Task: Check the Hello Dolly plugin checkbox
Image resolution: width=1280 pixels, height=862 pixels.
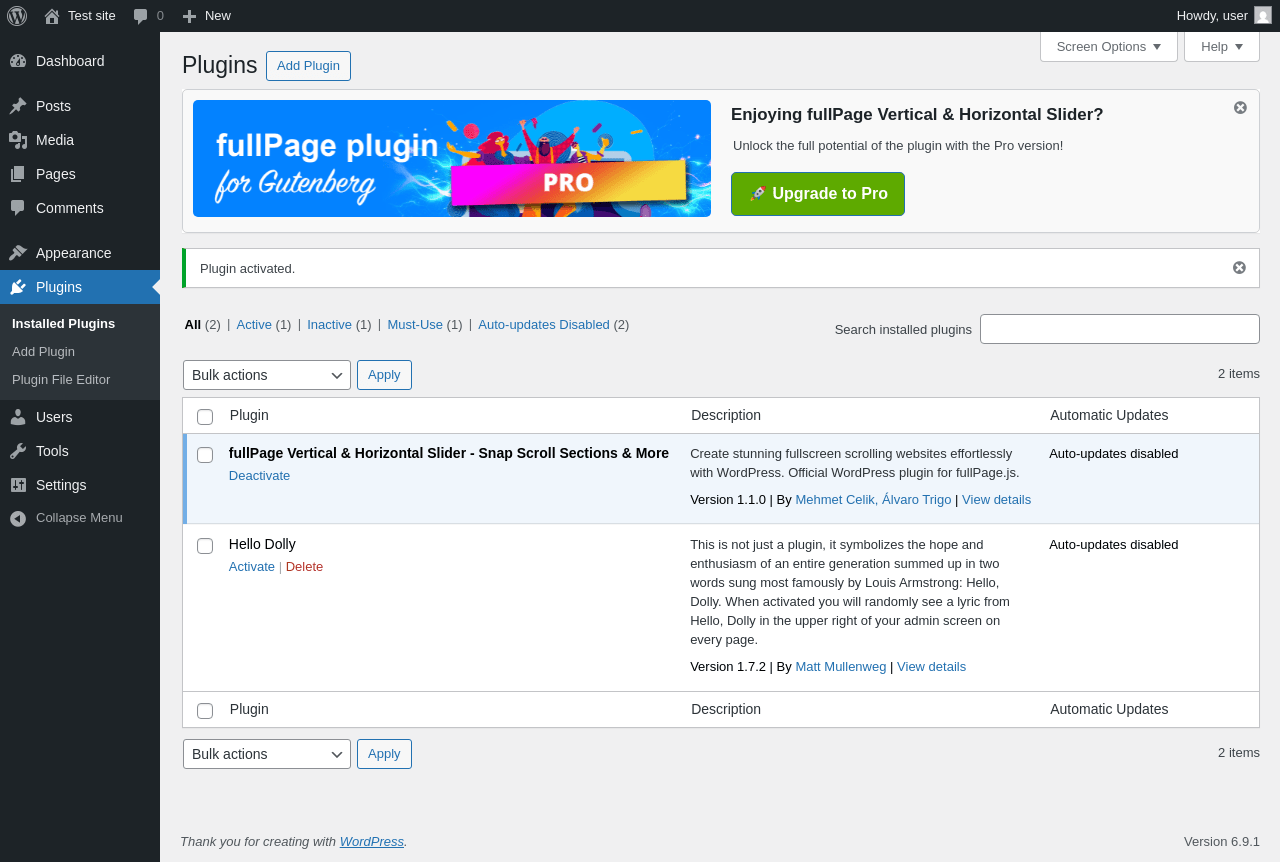Action: (x=205, y=546)
